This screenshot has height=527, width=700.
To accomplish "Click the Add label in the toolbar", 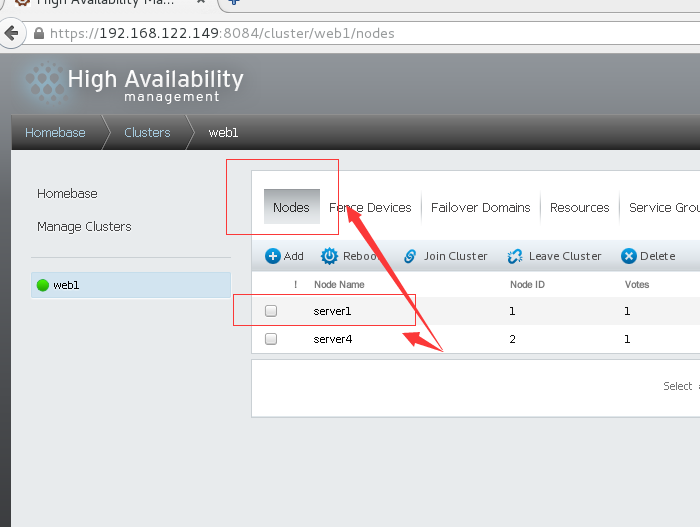I will tap(293, 256).
